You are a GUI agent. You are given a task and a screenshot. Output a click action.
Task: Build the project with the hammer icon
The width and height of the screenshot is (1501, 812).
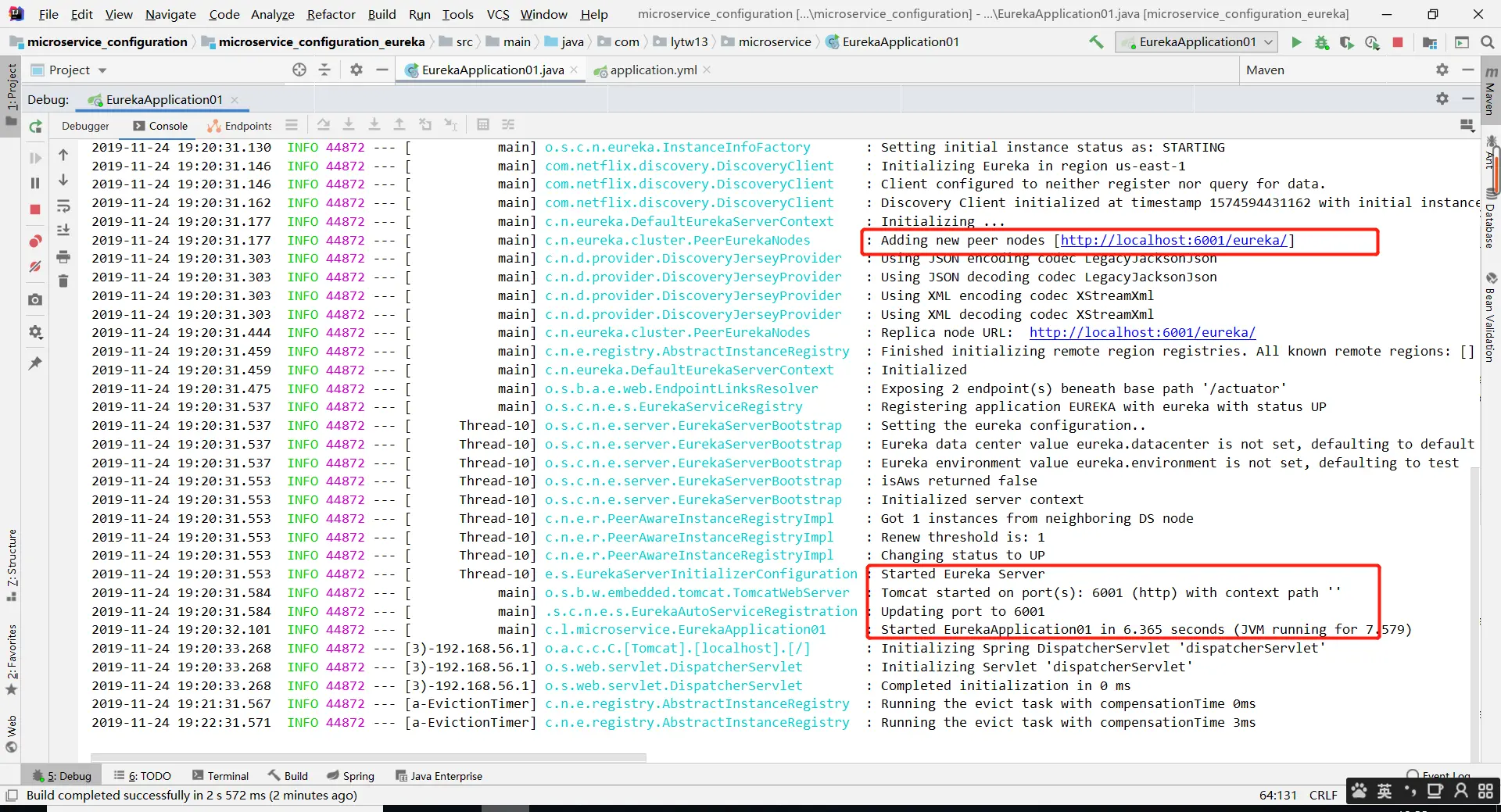coord(1095,42)
